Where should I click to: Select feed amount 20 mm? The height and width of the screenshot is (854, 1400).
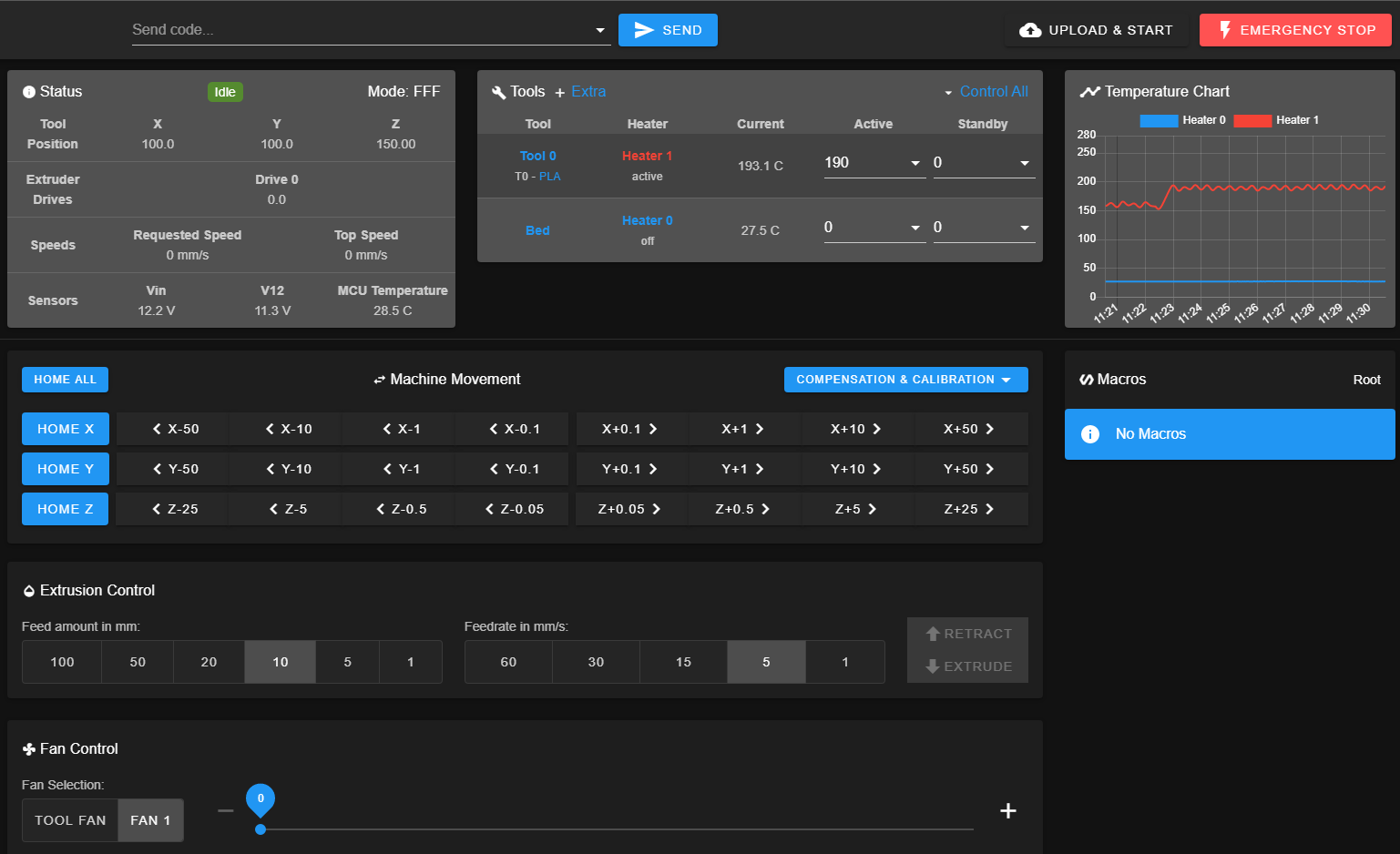click(x=209, y=662)
